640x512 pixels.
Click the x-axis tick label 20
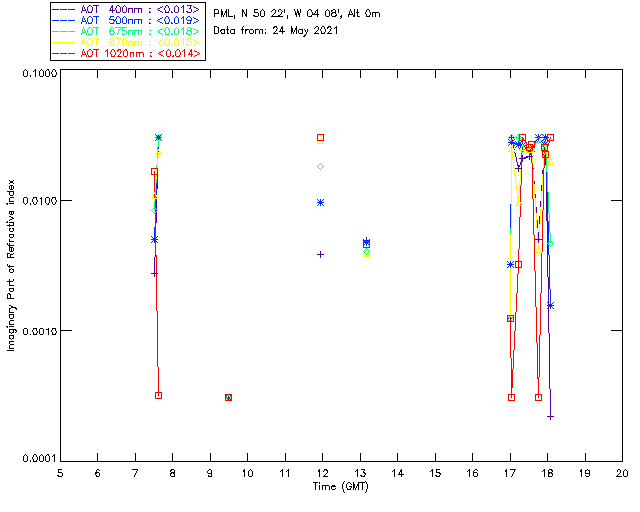click(x=622, y=473)
